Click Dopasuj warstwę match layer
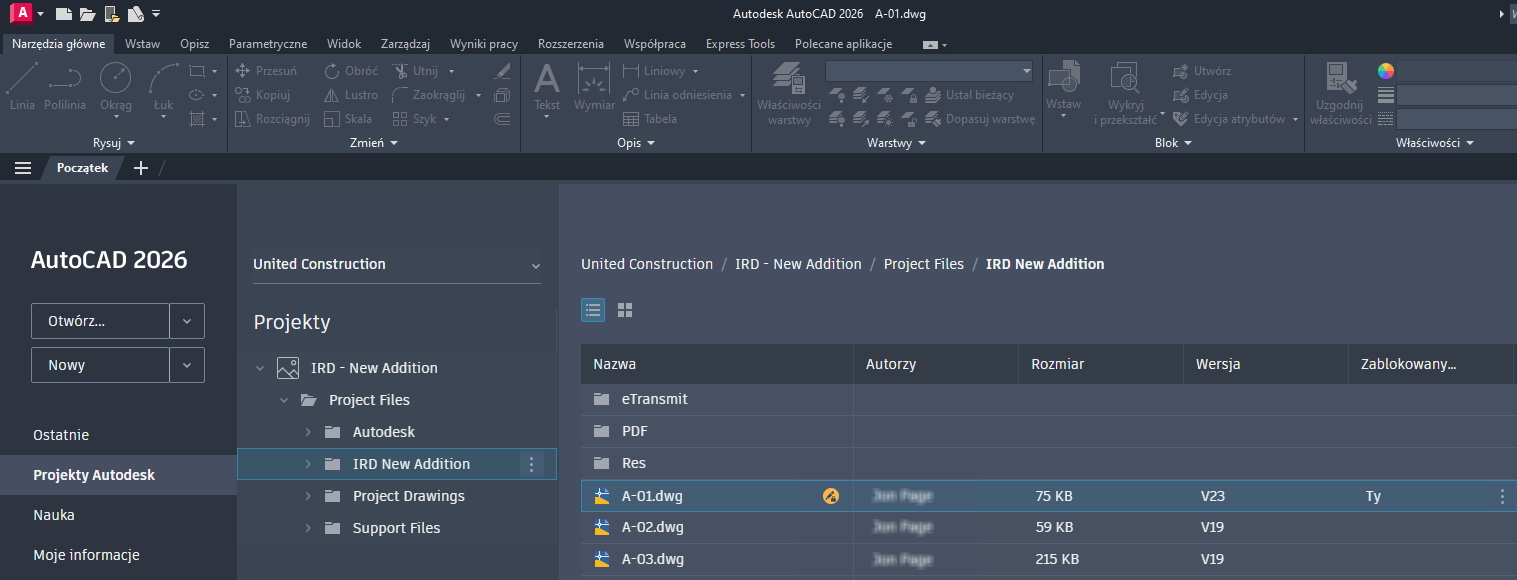The image size is (1517, 580). (x=979, y=119)
